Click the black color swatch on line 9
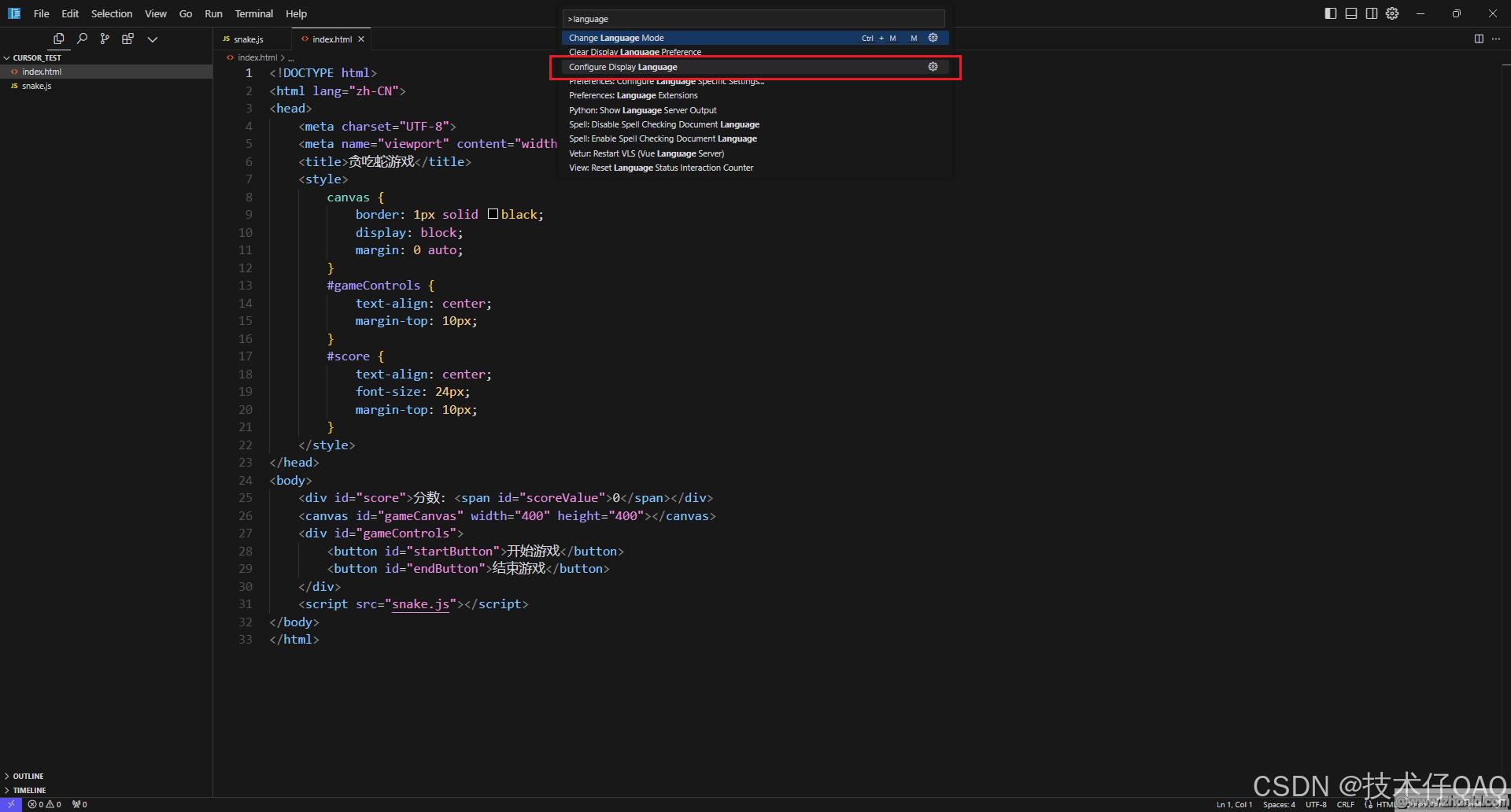1511x812 pixels. tap(493, 214)
